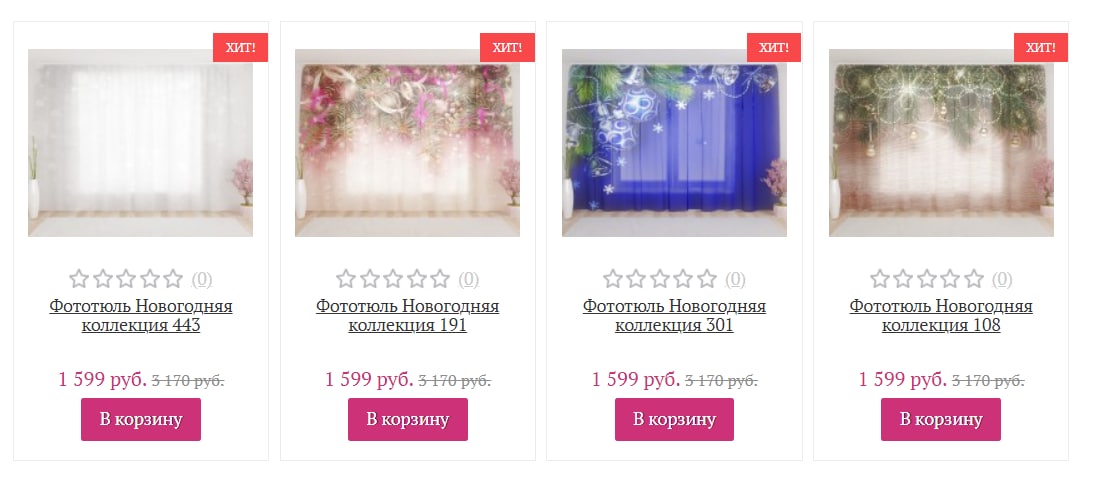Click В корзину under collection 108
The width and height of the screenshot is (1105, 477).
click(x=941, y=419)
